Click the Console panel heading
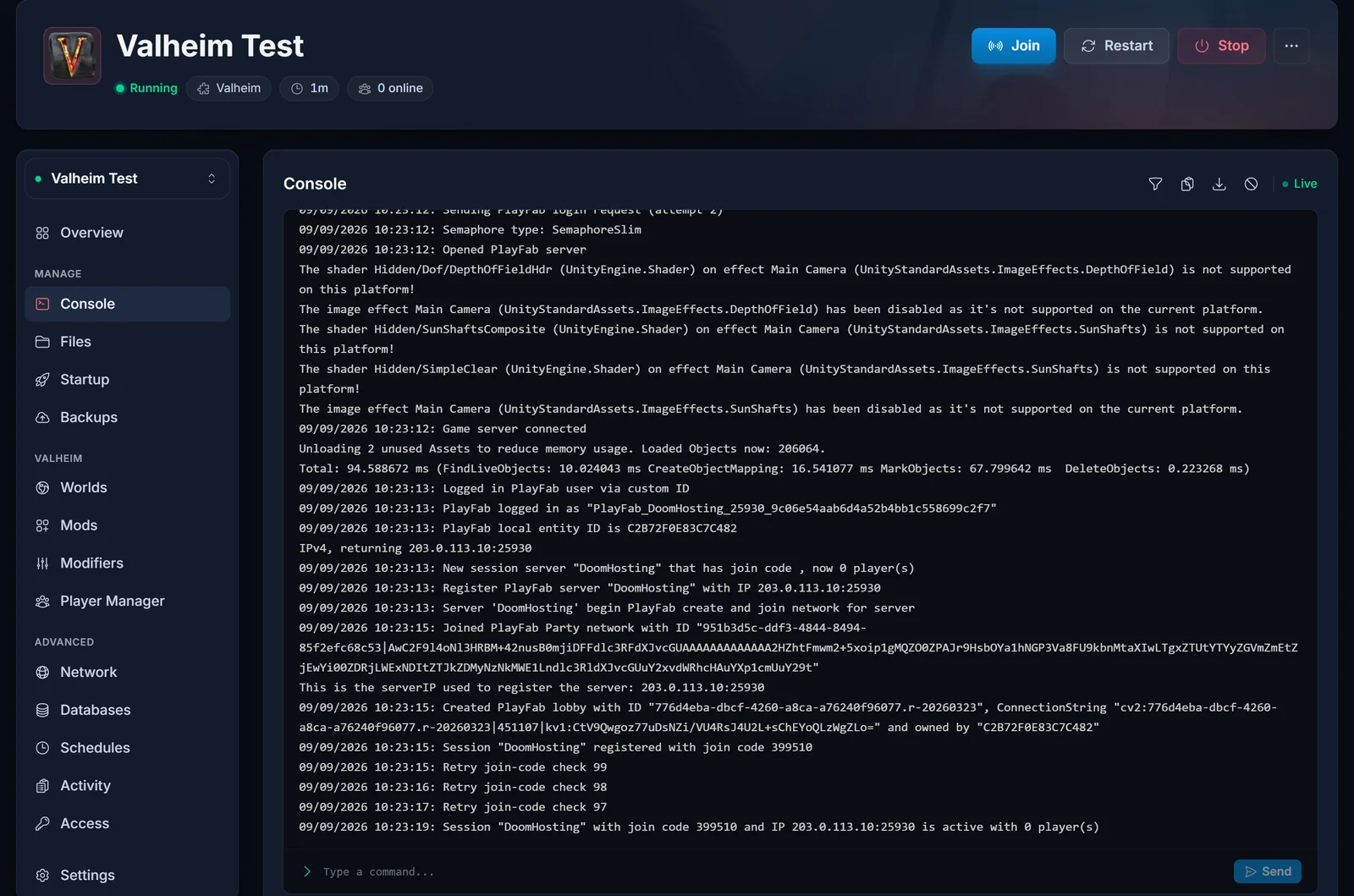Screen dimensions: 1354x896 tap(315, 184)
